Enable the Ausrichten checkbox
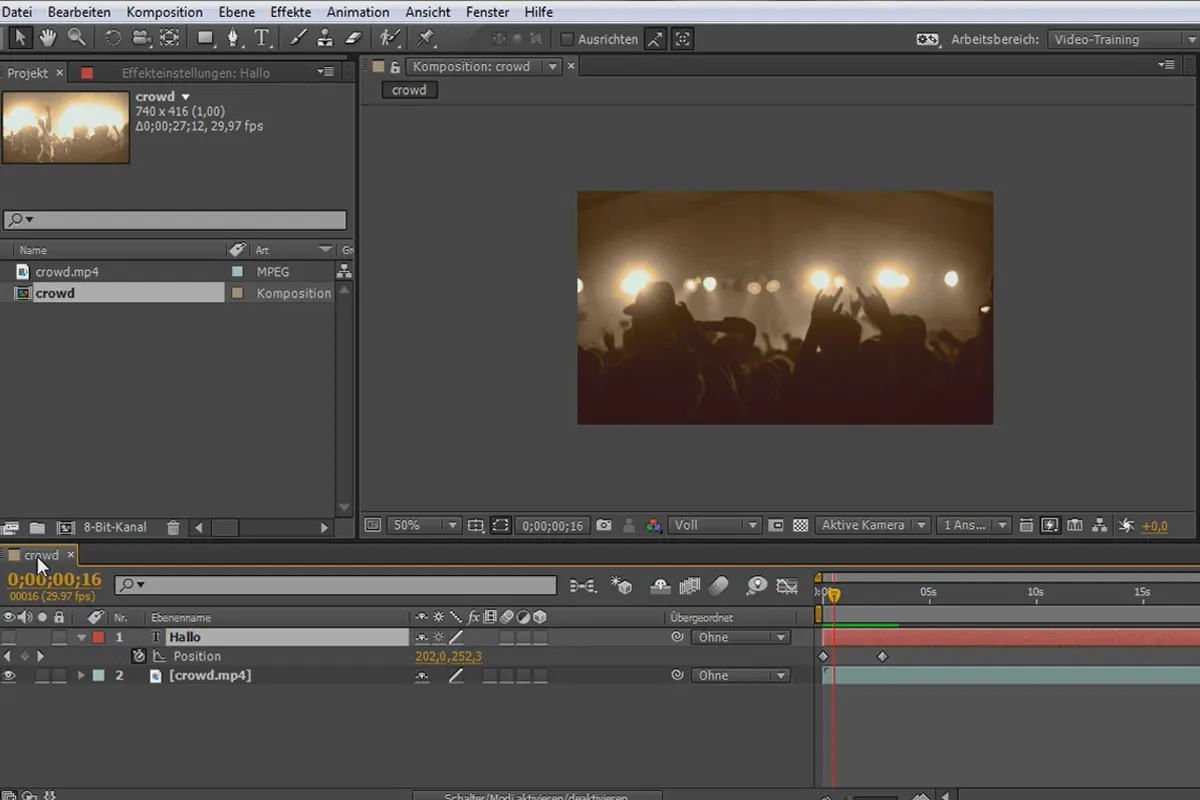 click(567, 39)
